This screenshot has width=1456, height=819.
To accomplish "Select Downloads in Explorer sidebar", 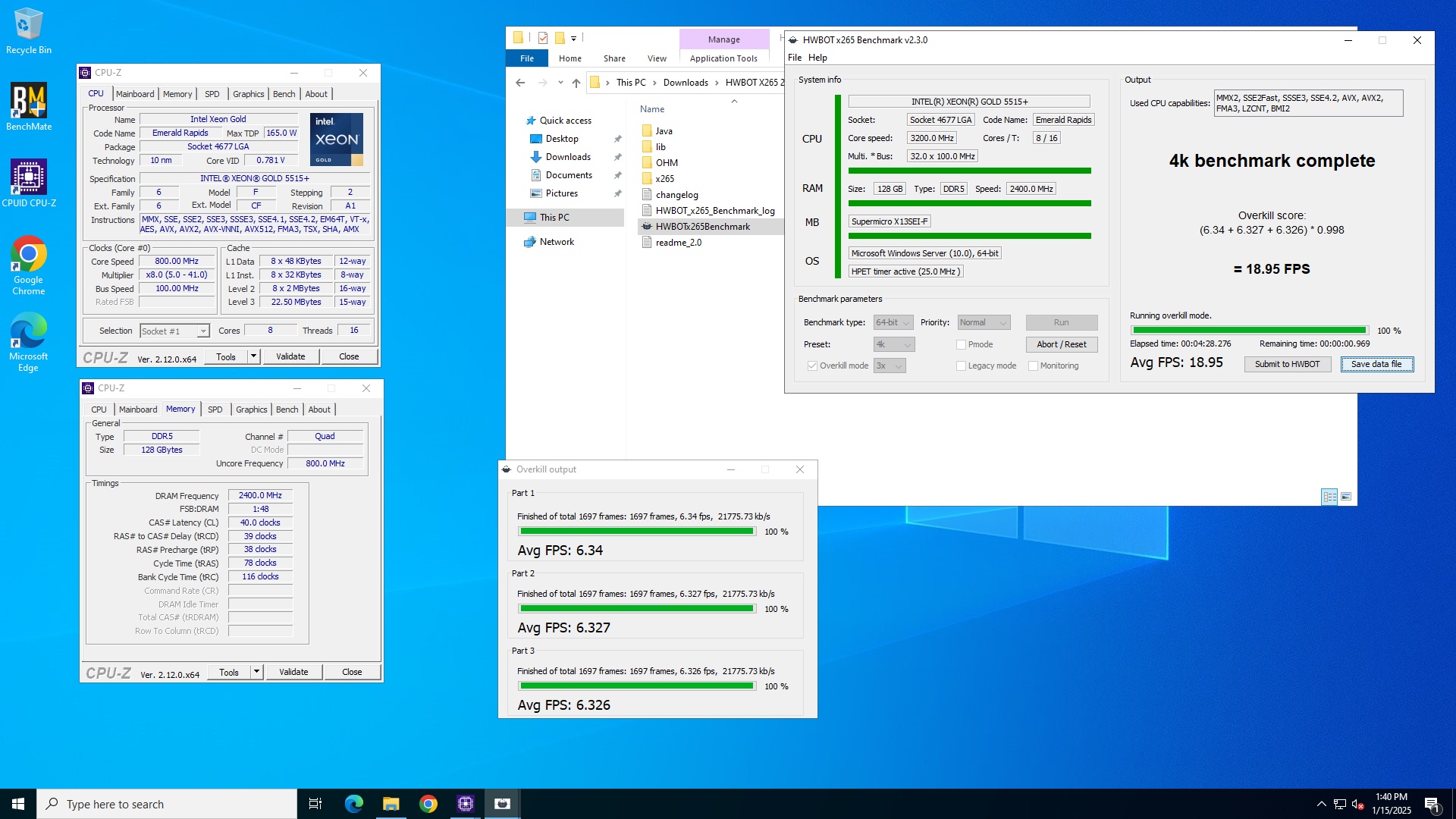I will (x=567, y=157).
